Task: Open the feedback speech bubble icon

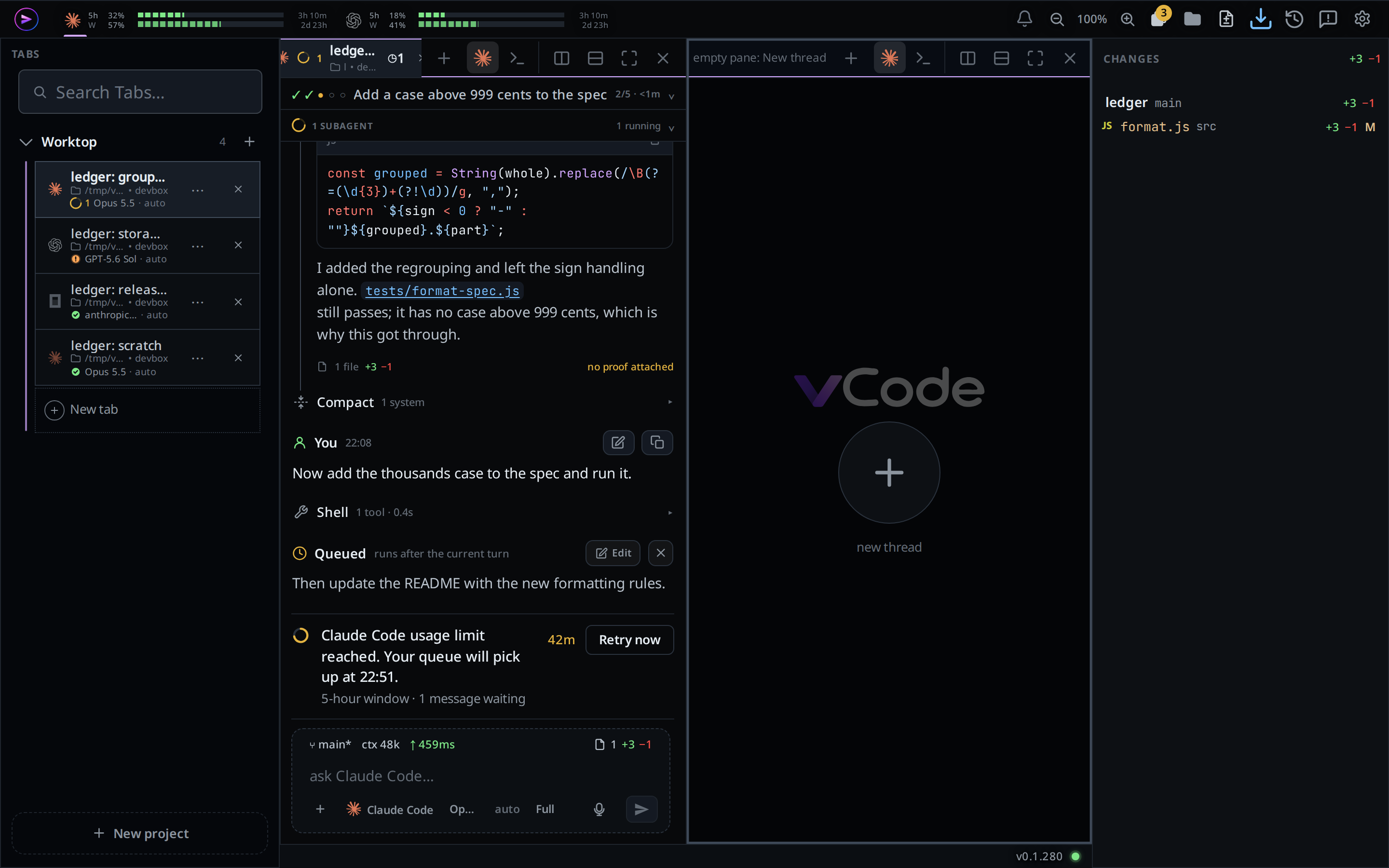Action: tap(1328, 19)
